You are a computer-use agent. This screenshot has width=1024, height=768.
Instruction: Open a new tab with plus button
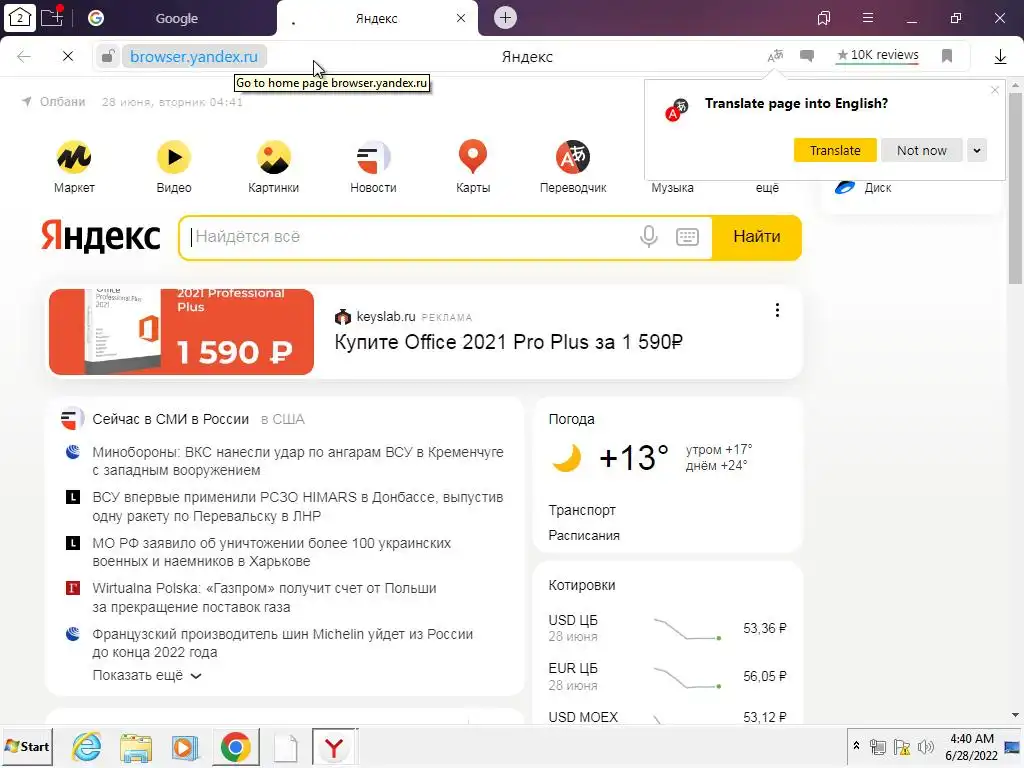coord(505,18)
